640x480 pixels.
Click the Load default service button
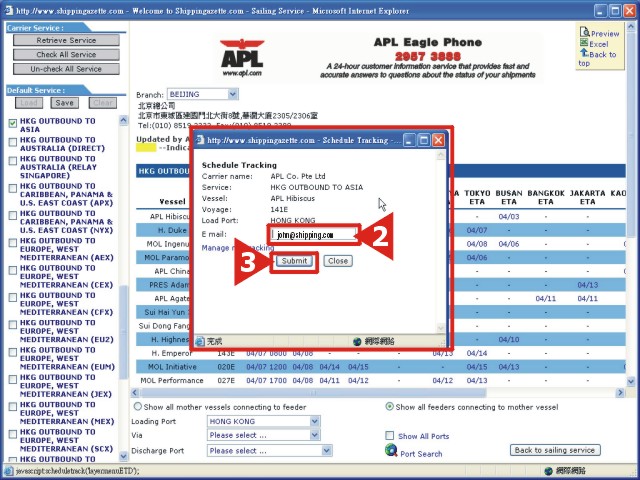click(x=29, y=103)
